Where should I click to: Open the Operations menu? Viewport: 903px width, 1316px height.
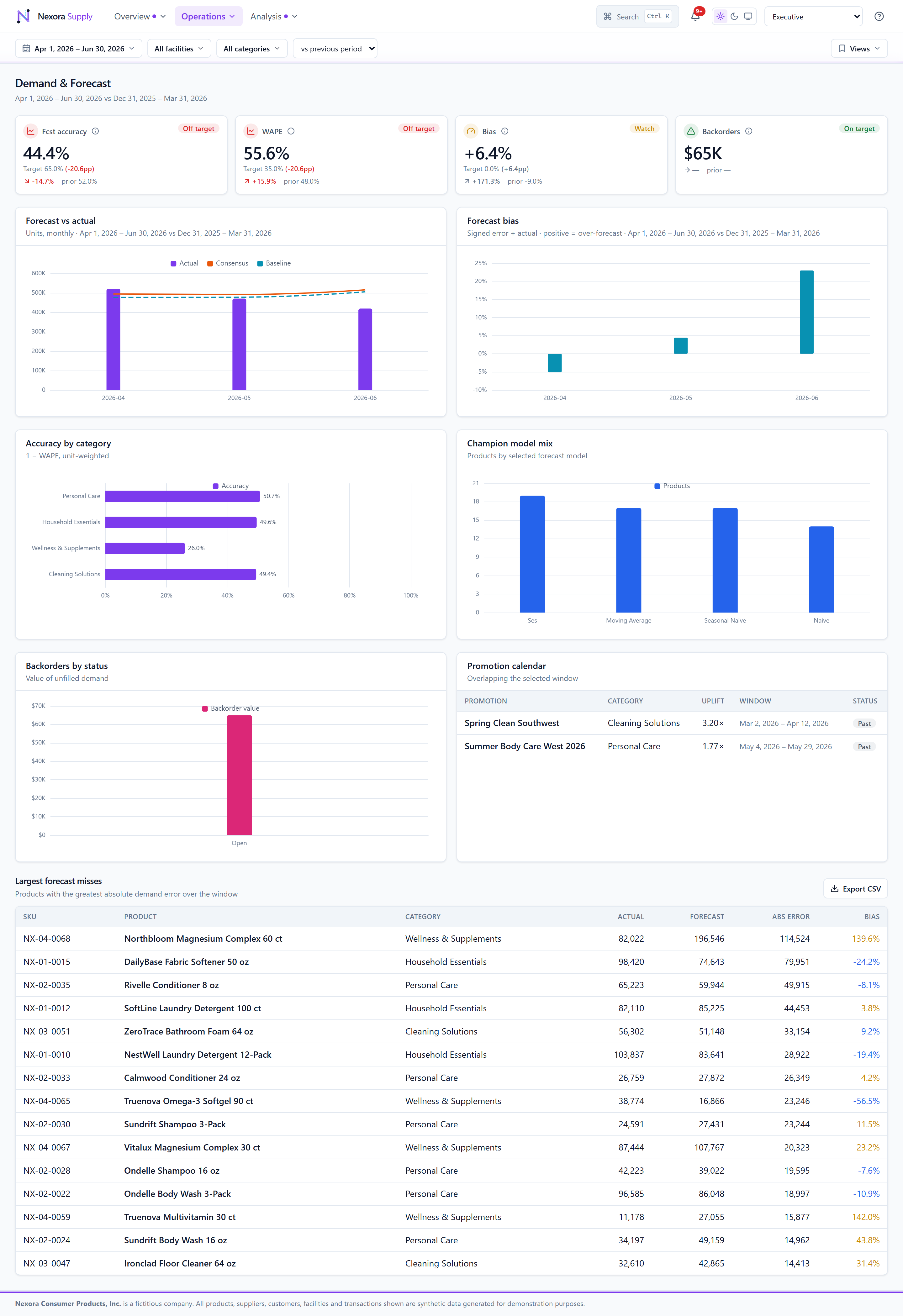(x=208, y=16)
